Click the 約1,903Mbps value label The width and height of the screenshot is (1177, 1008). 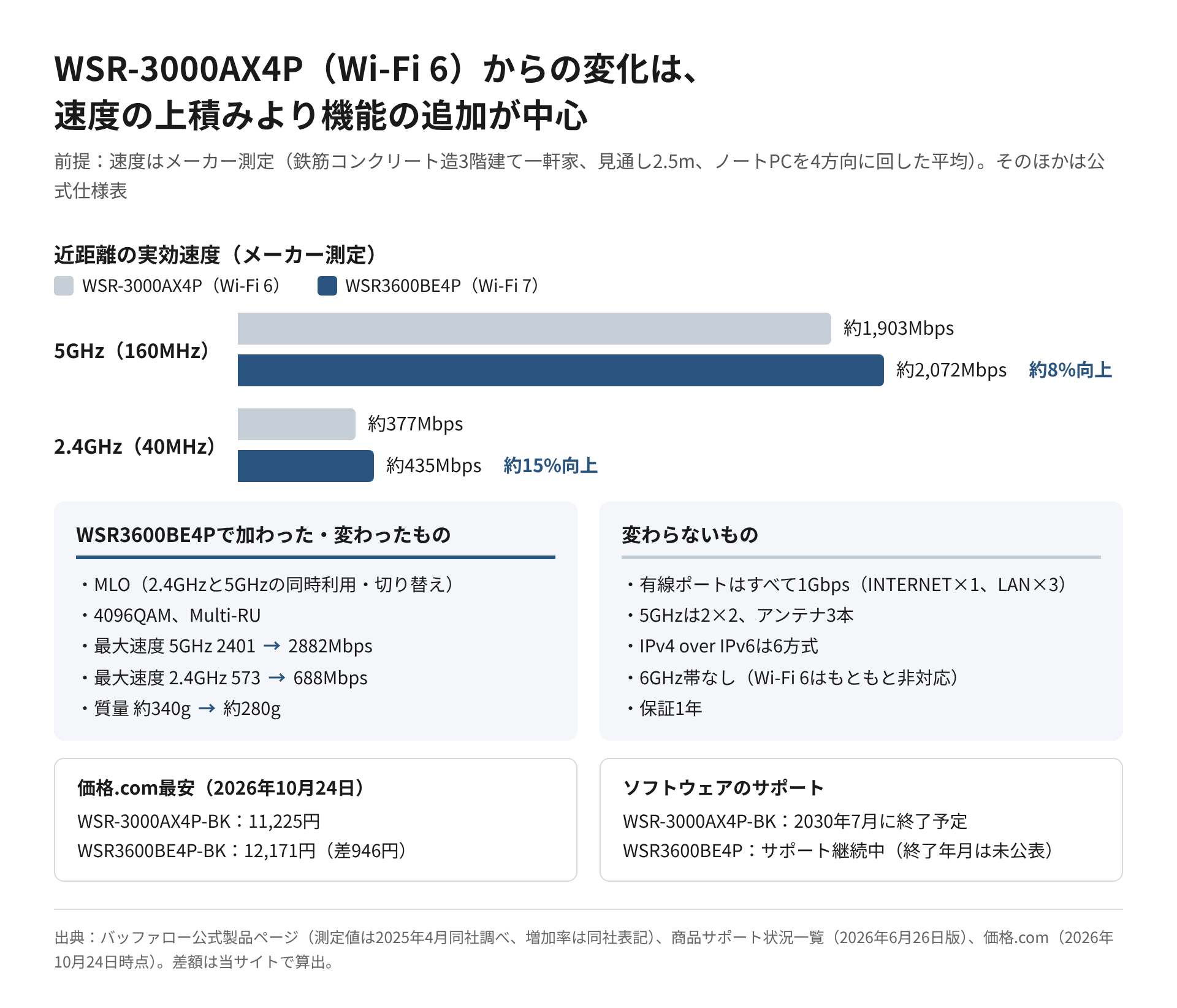pyautogui.click(x=899, y=329)
